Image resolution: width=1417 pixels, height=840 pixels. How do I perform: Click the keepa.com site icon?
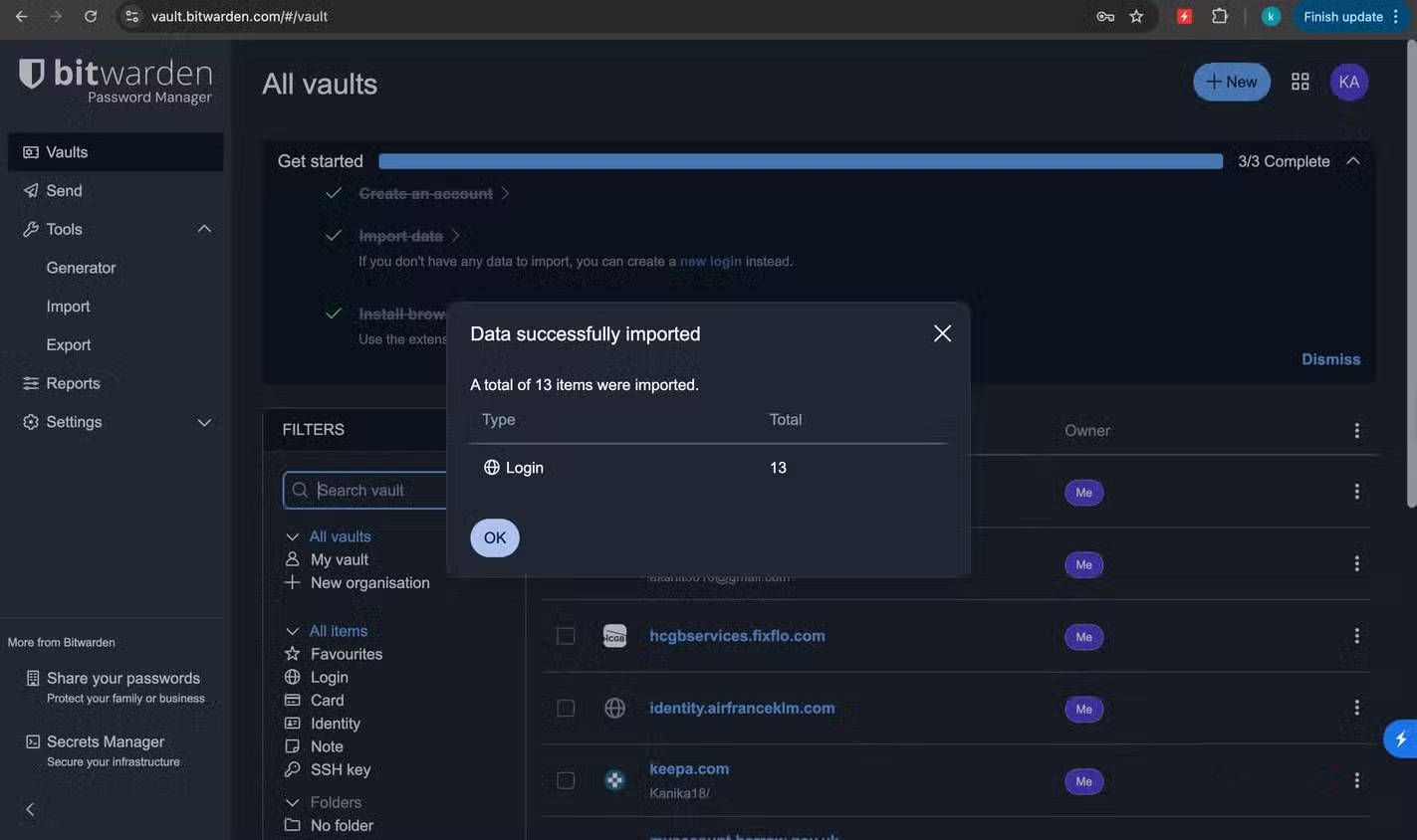pyautogui.click(x=614, y=780)
